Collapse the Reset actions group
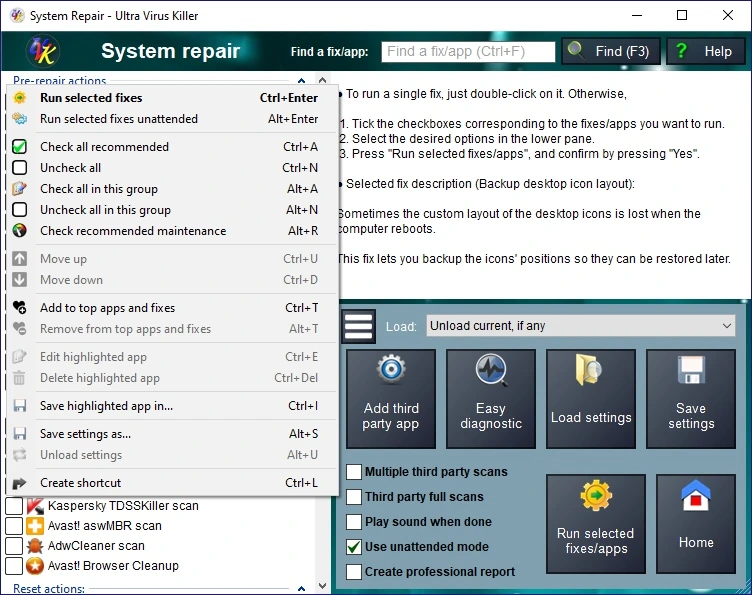This screenshot has width=752, height=595. (x=301, y=588)
